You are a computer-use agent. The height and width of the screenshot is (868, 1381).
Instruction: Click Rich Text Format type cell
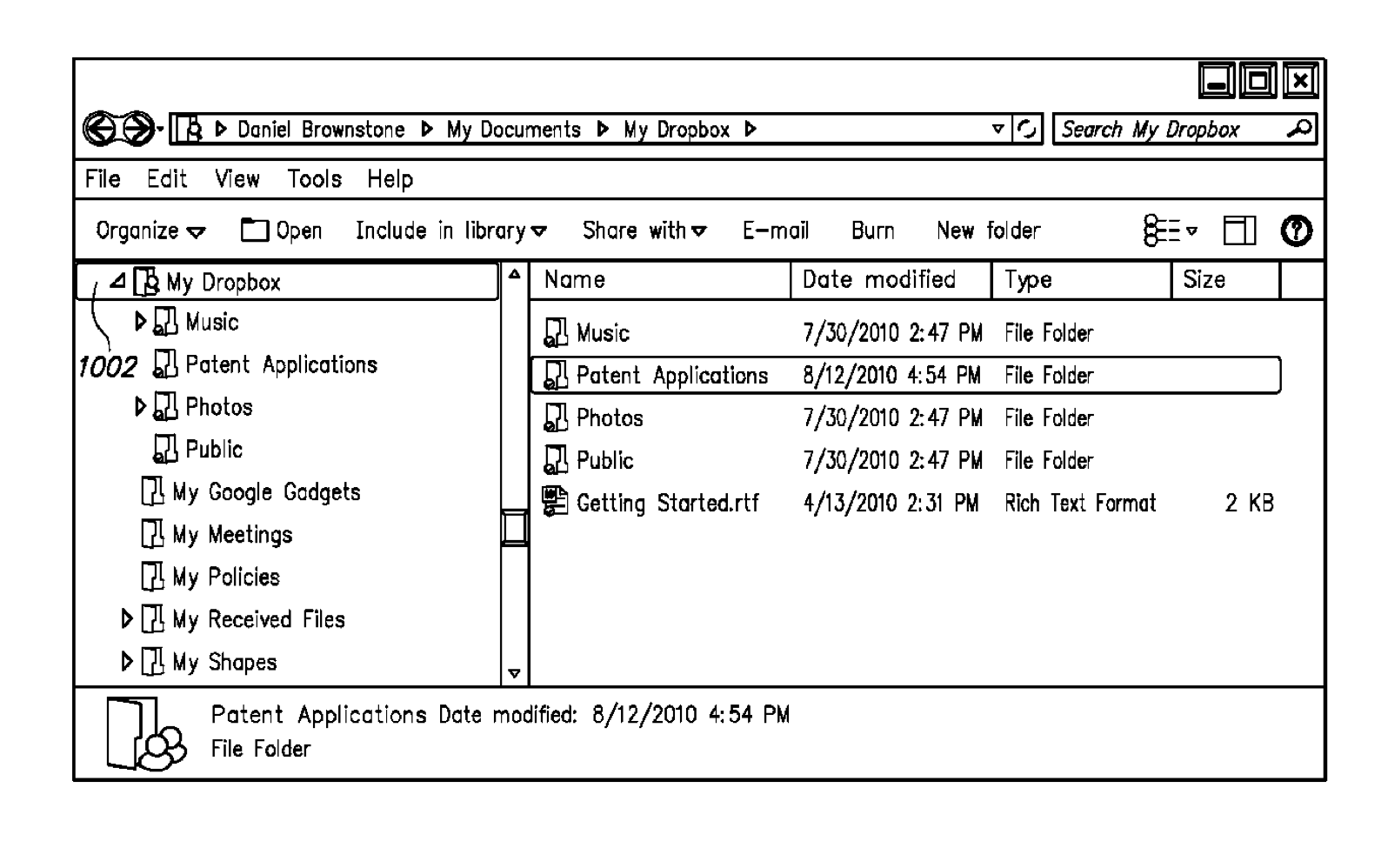(x=1080, y=503)
